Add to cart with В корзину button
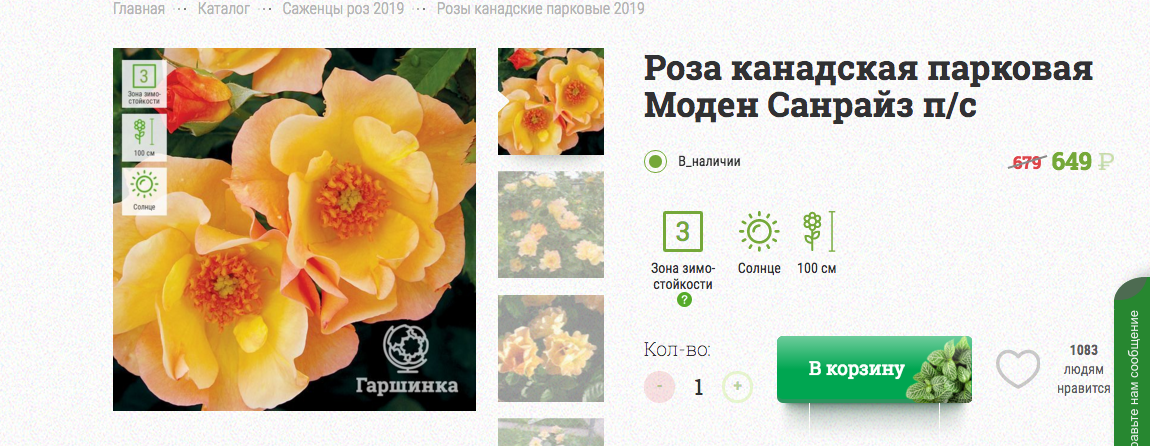The height and width of the screenshot is (446, 1150). (x=874, y=369)
